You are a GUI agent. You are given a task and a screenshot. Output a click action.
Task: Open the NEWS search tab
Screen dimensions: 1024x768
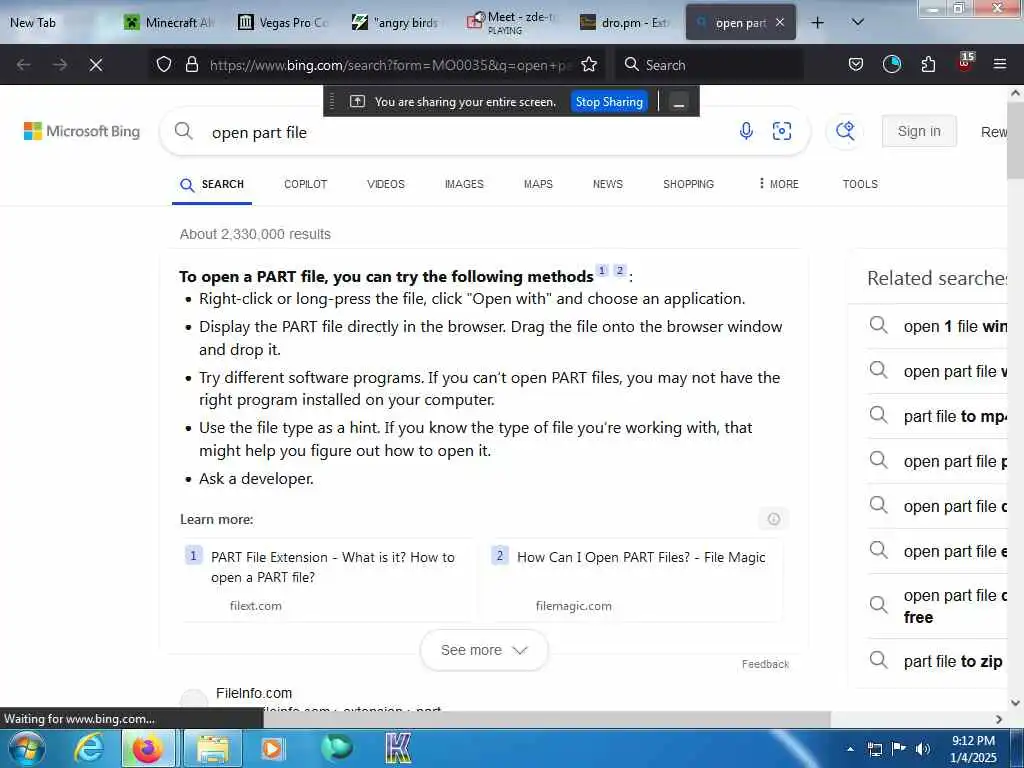pos(607,184)
